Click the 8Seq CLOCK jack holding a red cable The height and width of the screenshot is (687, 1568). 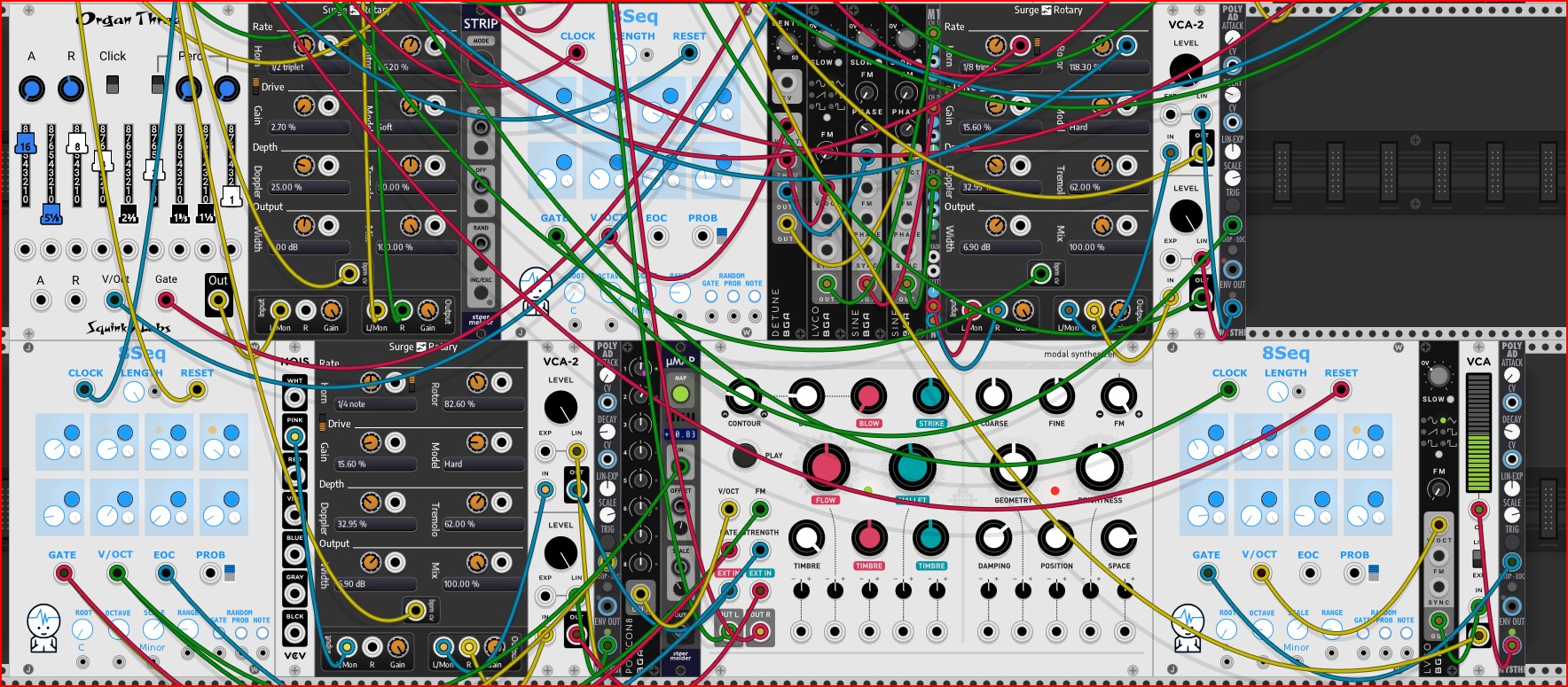point(576,53)
